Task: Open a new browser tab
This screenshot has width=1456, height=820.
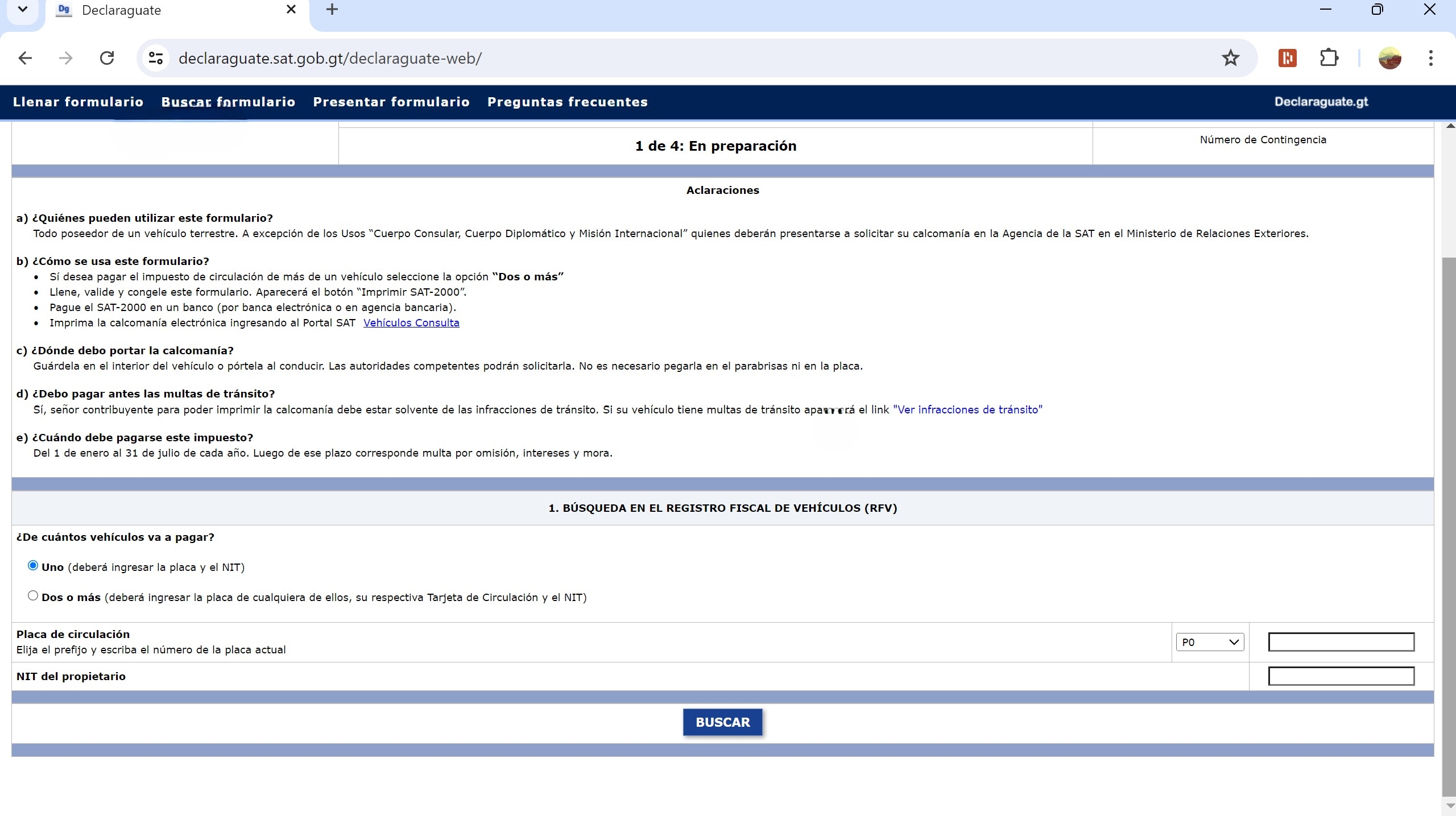Action: pos(332,10)
